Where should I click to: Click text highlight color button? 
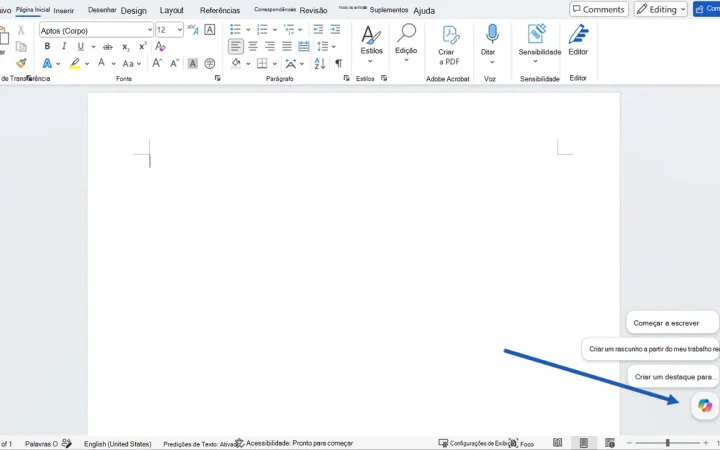tap(75, 63)
